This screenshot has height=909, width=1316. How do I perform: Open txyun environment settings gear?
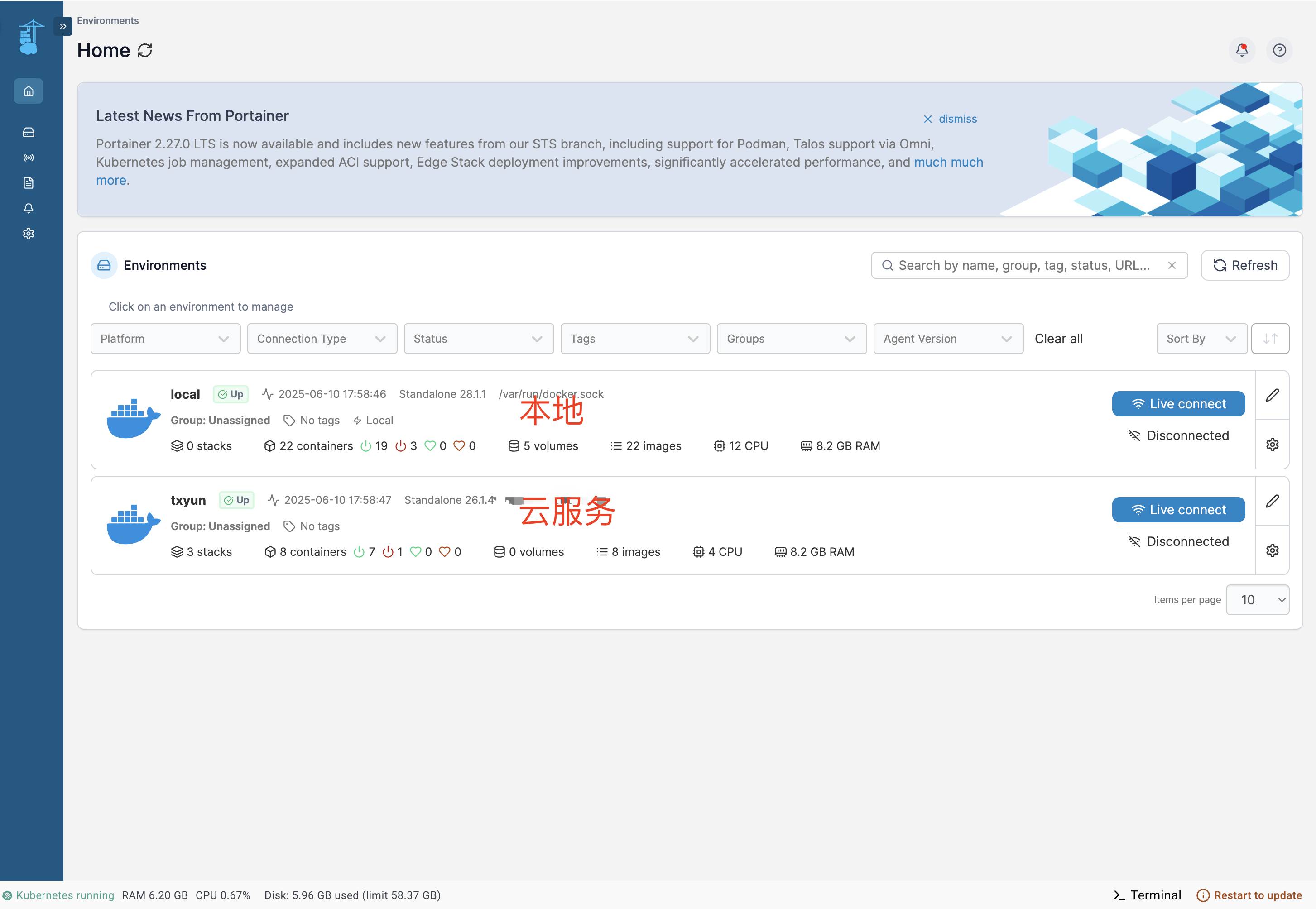tap(1272, 551)
